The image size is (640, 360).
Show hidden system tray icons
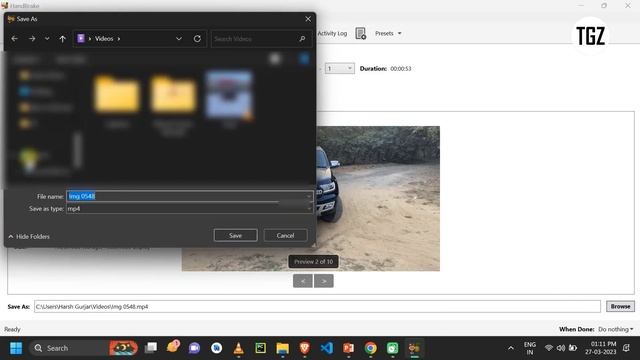coord(511,348)
